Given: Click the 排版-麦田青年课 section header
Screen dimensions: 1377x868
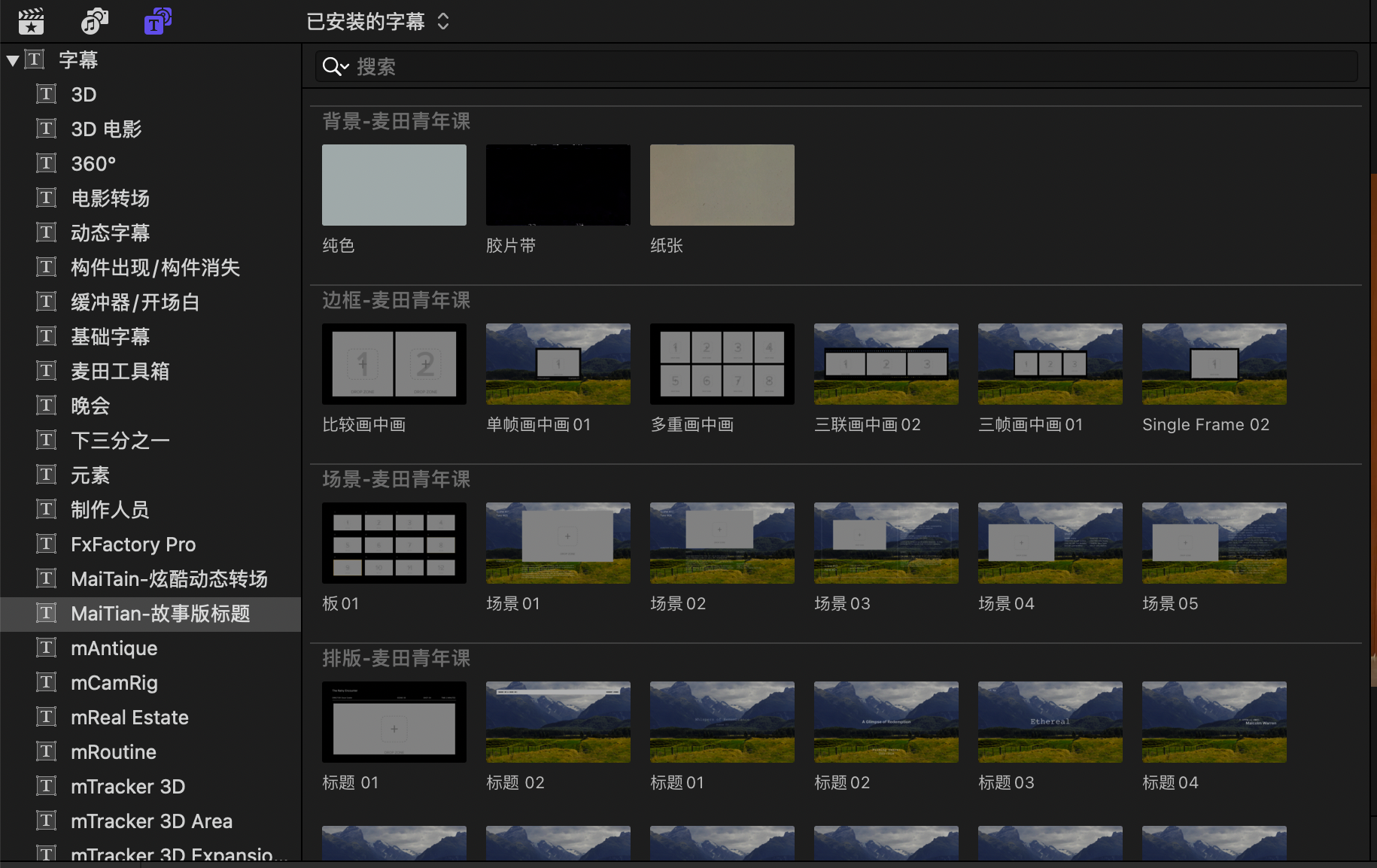Looking at the screenshot, I should tap(397, 658).
